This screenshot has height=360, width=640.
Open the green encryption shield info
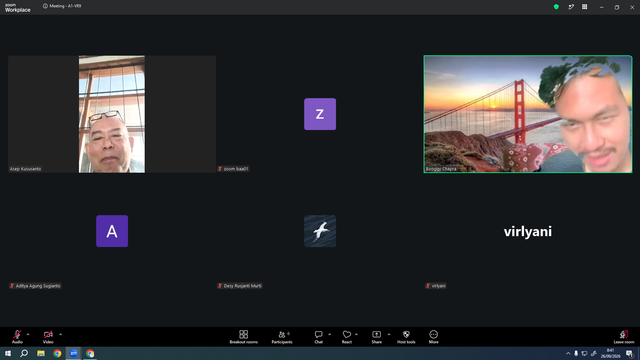[x=556, y=7]
